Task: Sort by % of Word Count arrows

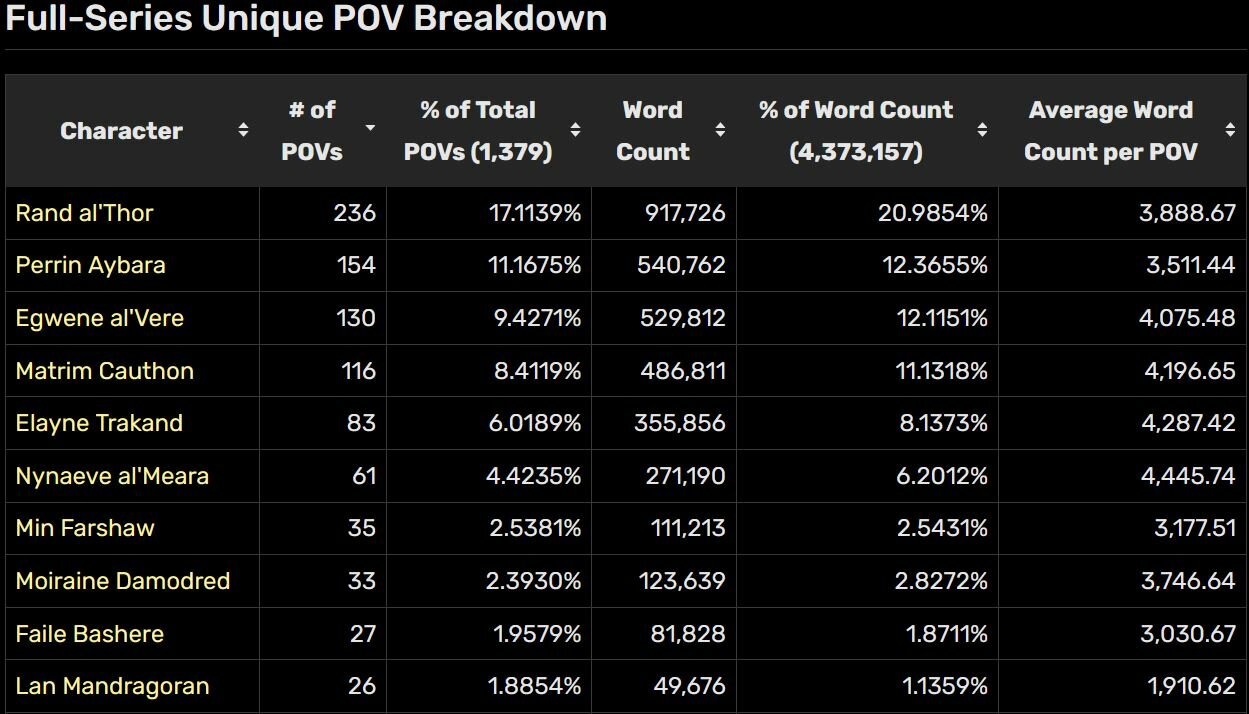Action: coord(982,130)
